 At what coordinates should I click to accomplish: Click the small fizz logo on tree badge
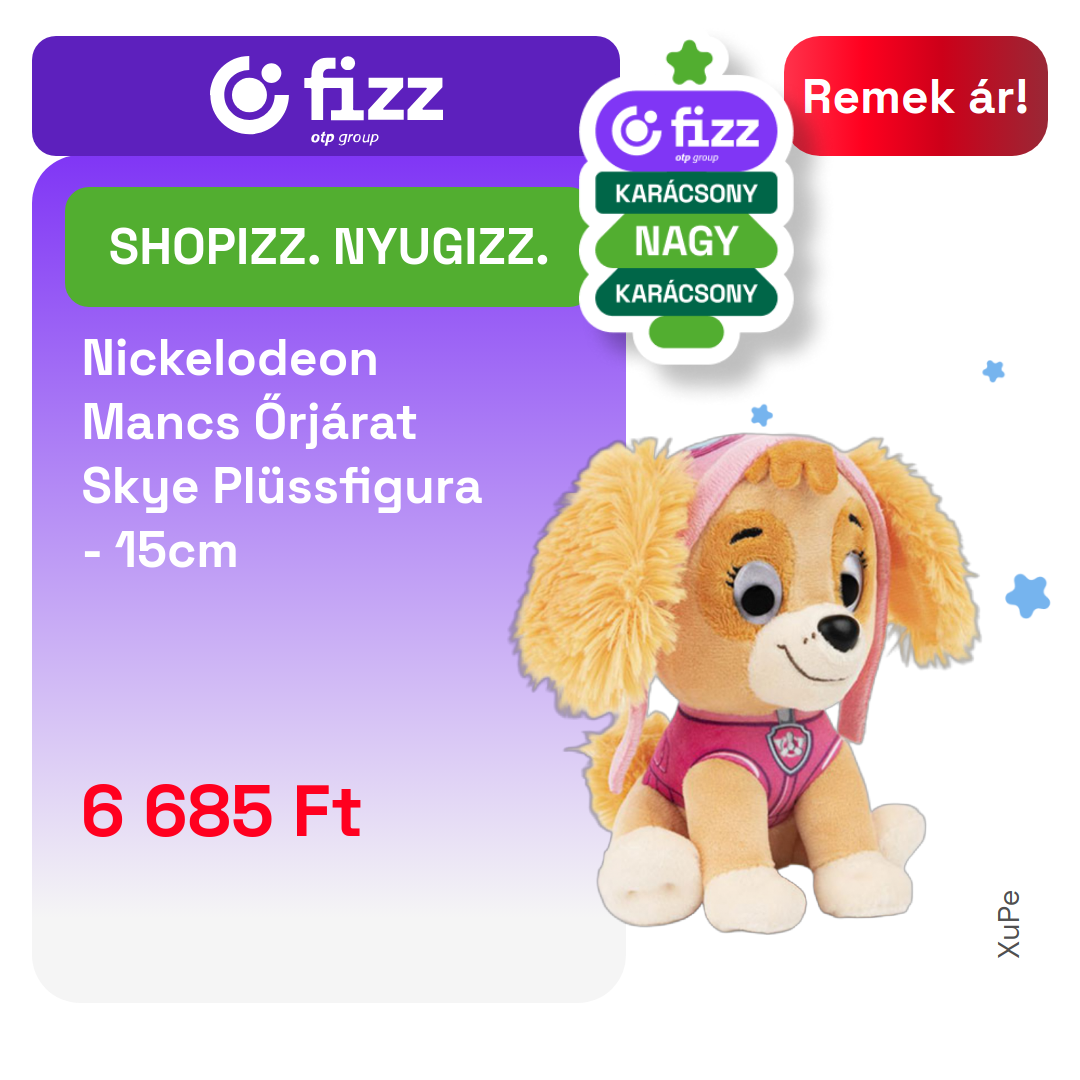click(x=686, y=131)
